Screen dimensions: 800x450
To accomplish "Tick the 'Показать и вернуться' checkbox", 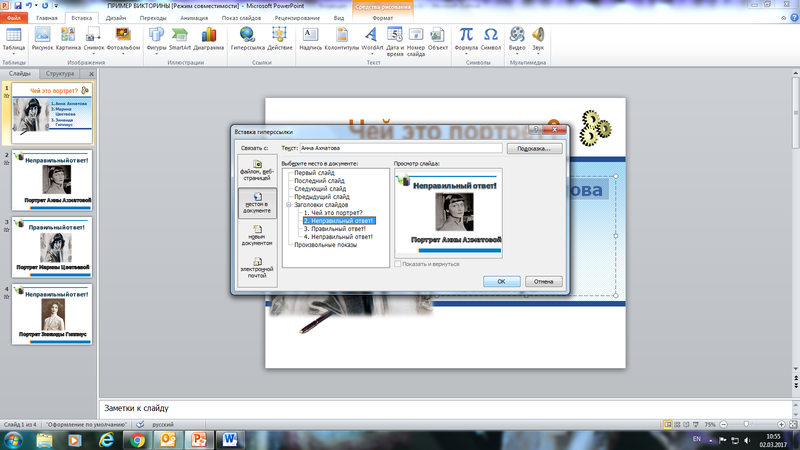I will pyautogui.click(x=398, y=264).
